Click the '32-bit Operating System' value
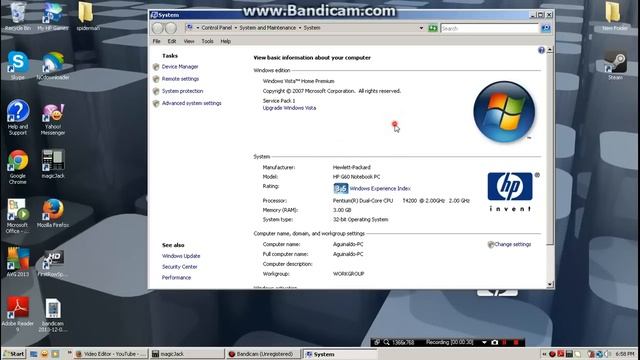 360,220
